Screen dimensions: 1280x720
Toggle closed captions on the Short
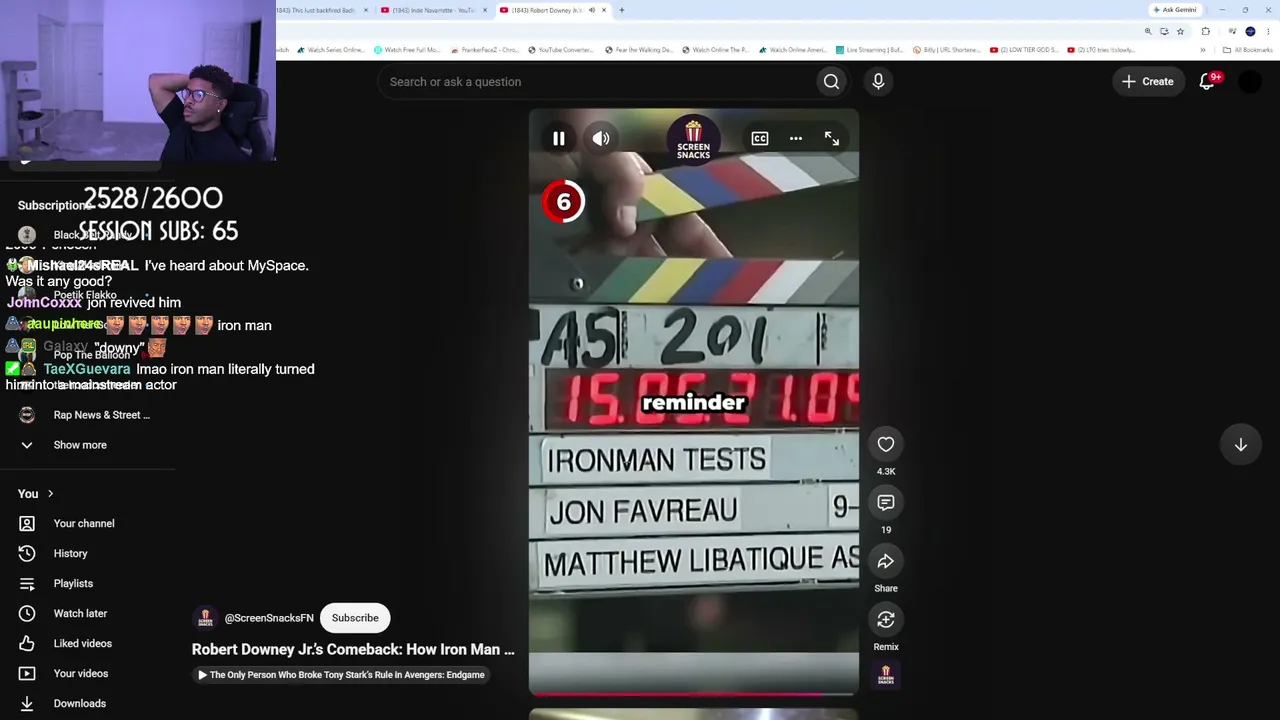760,139
